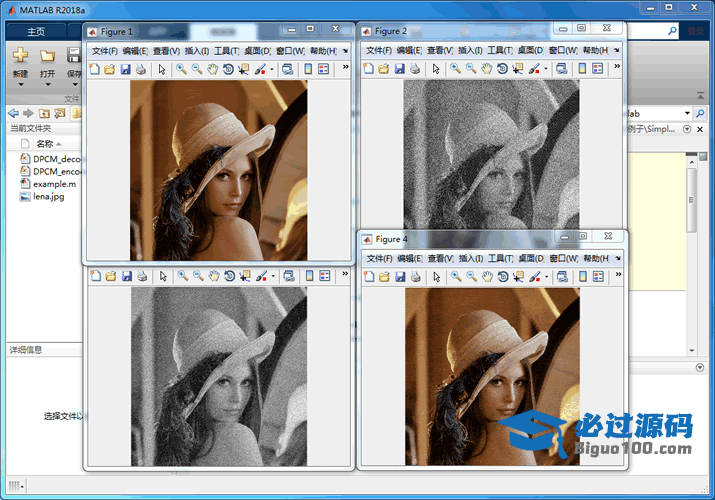This screenshot has width=715, height=500.
Task: Switch to 主页 tab in MATLAB
Action: pos(36,31)
